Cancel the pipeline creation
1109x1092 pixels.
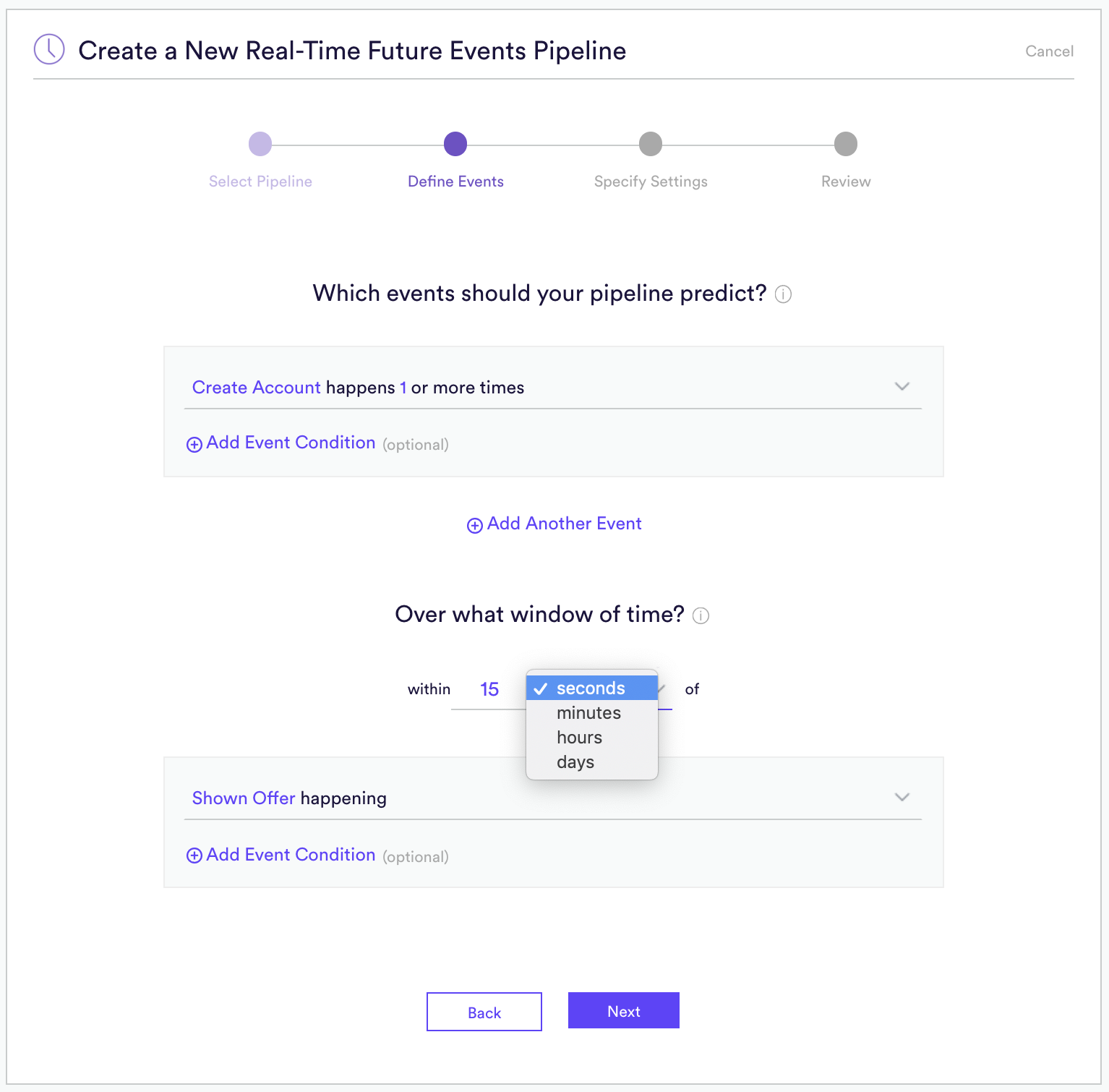click(x=1049, y=51)
